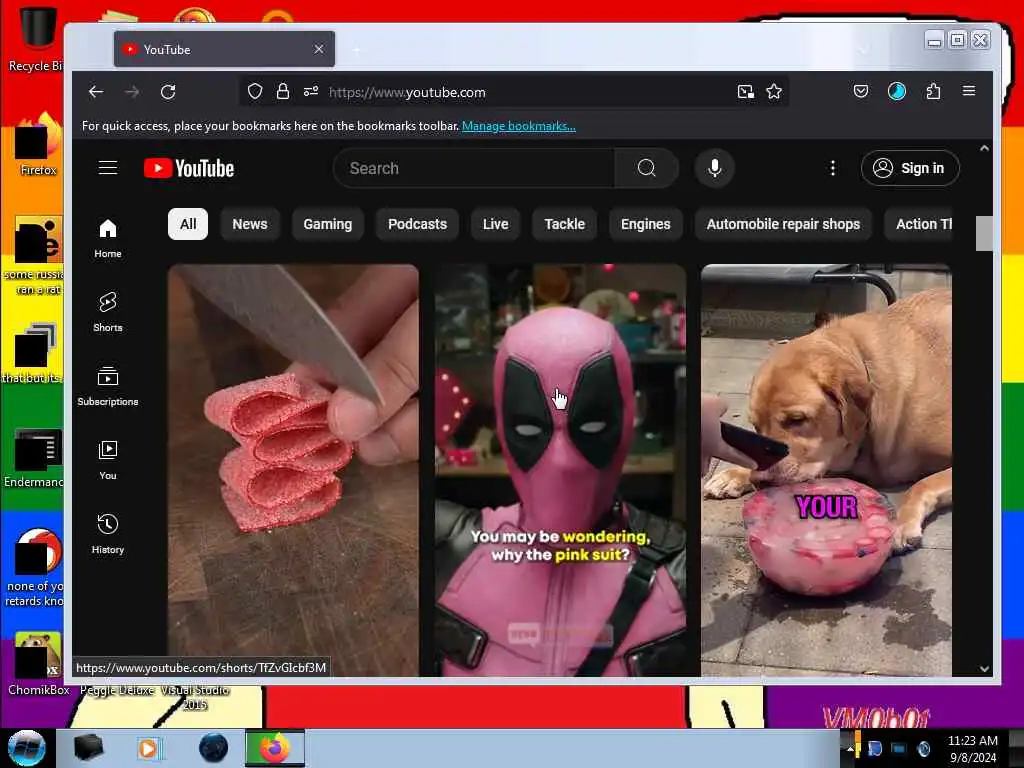Reload the YouTube page
Viewport: 1024px width, 768px height.
coord(168,92)
